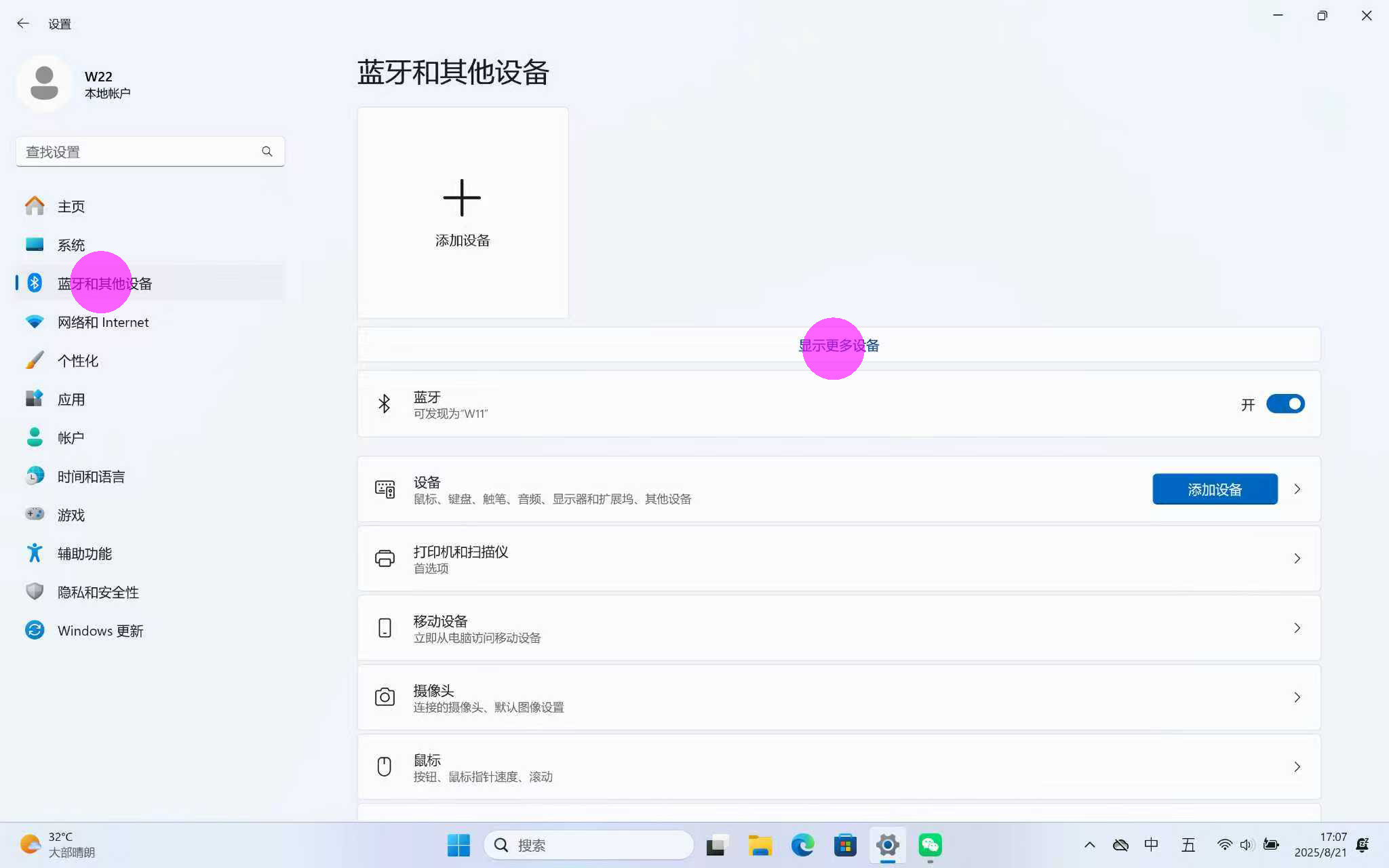The width and height of the screenshot is (1389, 868).
Task: Click the back arrow in Settings header
Action: [23, 24]
